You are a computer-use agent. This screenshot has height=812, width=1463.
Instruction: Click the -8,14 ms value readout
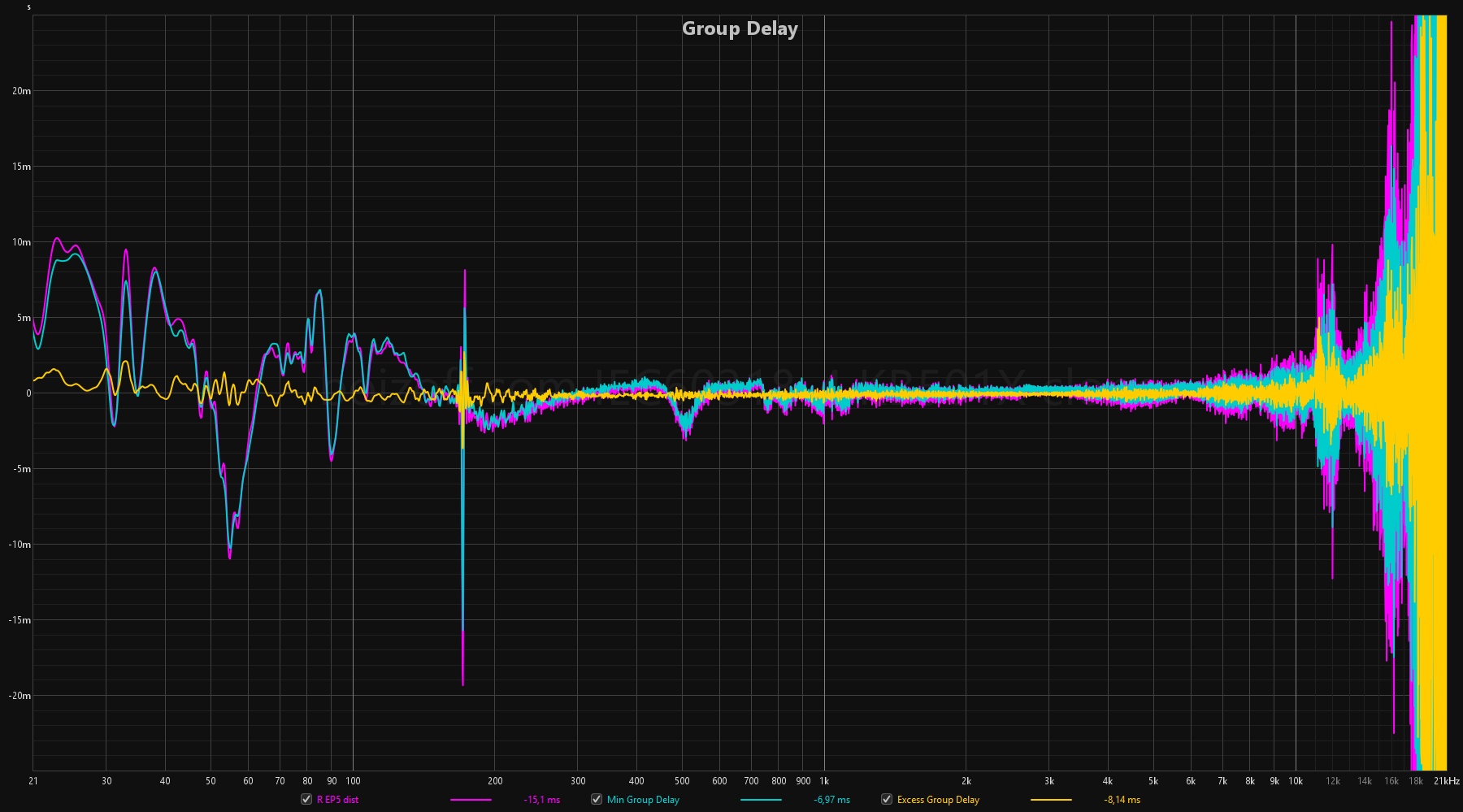[x=1122, y=800]
